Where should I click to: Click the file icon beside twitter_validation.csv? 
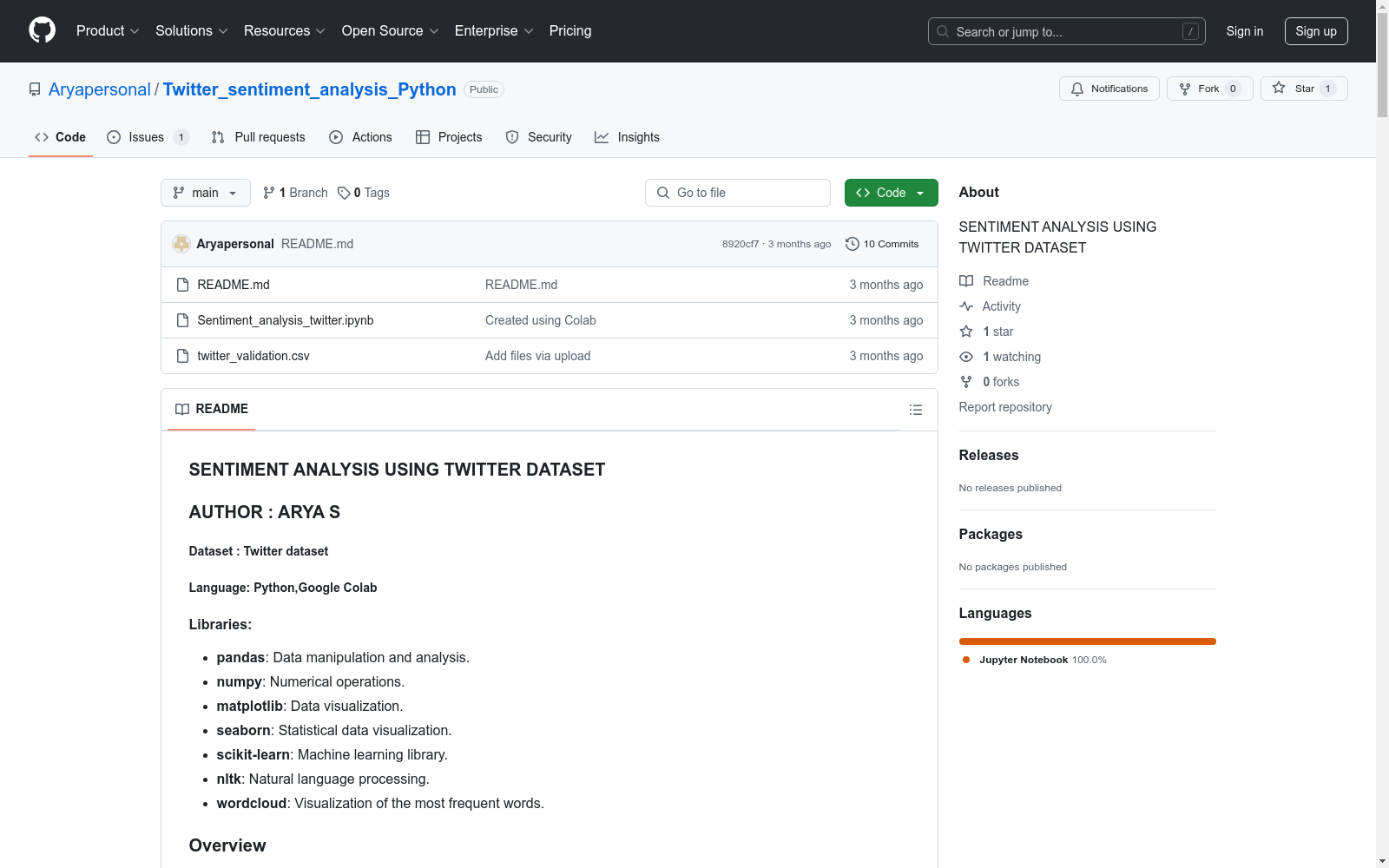[x=182, y=356]
